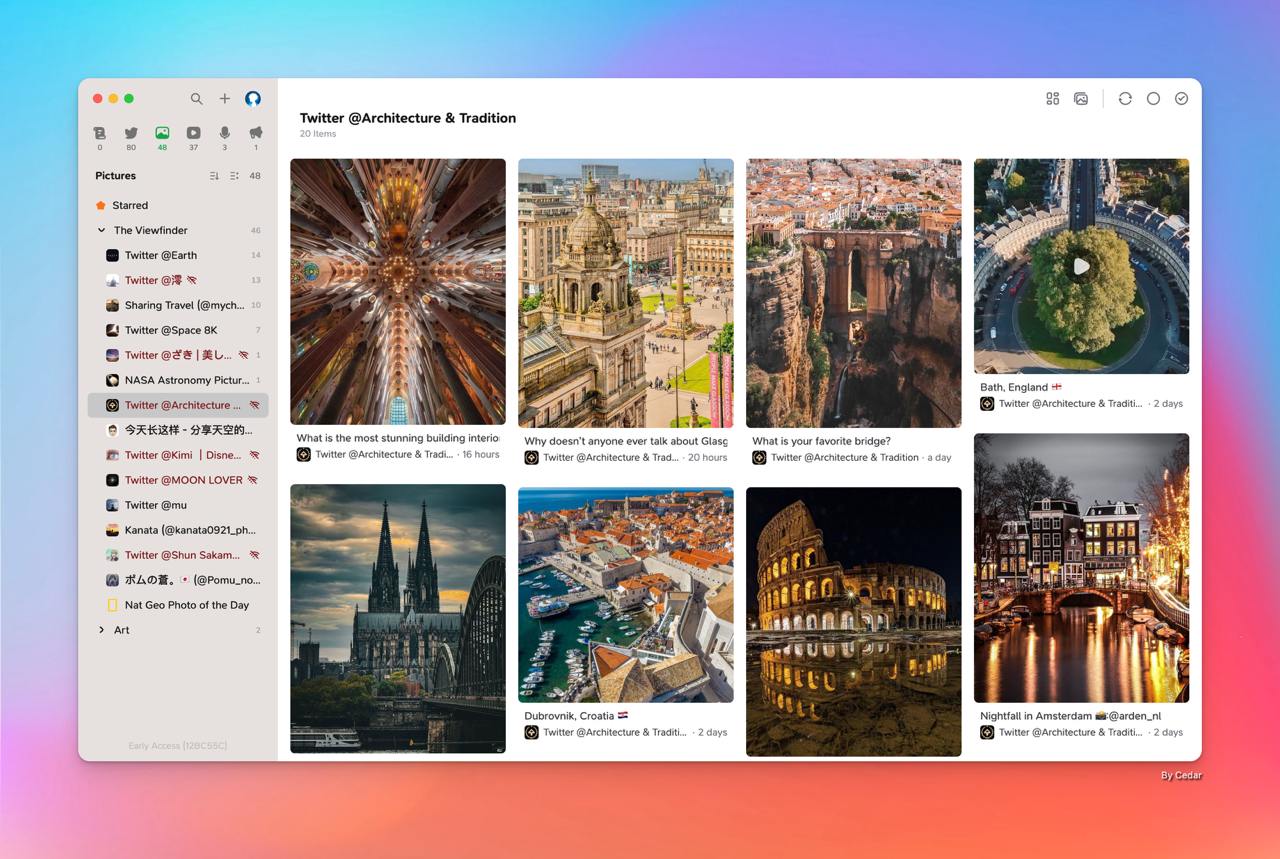Click the Twitter @Earth feed avatar icon
Screen dimensions: 1280x859
113,255
